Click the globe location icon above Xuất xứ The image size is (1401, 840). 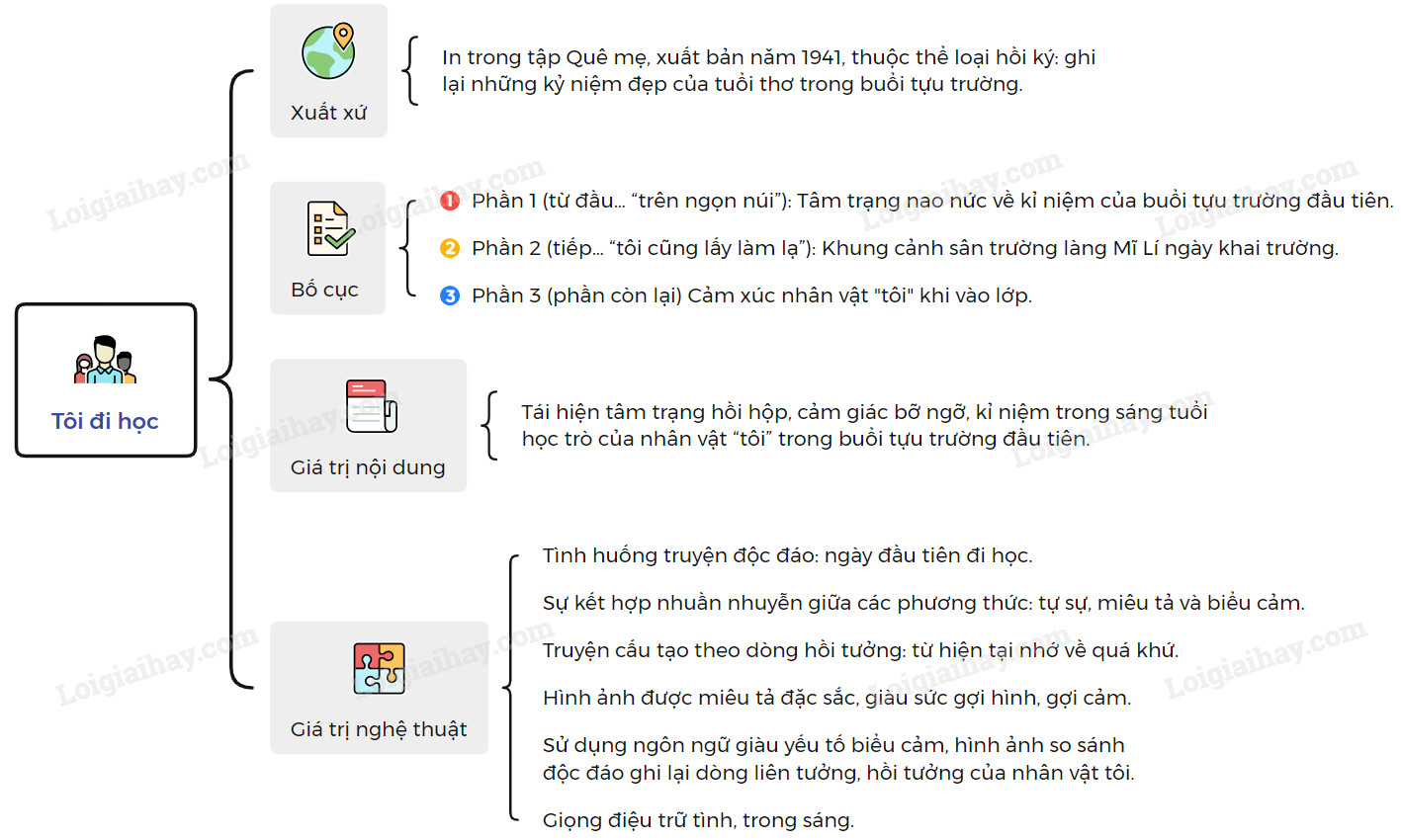[329, 51]
